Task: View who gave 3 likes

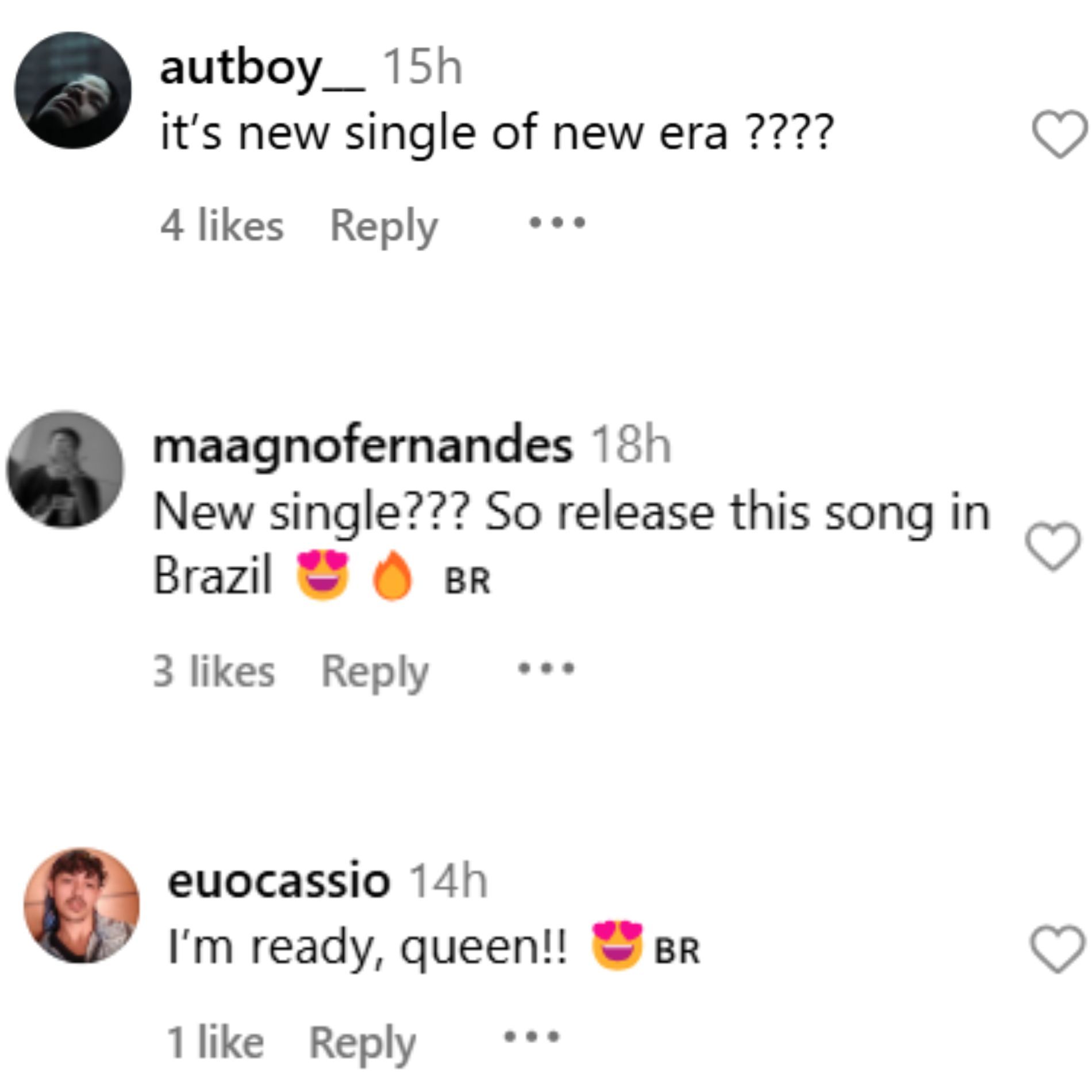Action: point(214,671)
